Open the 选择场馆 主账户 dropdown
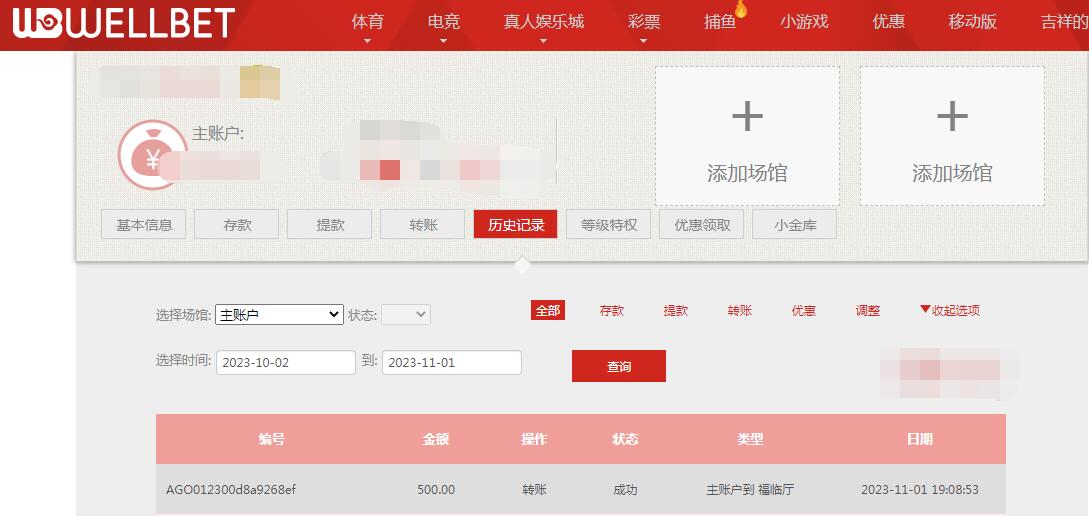Viewport: 1089px width, 516px height. [279, 315]
